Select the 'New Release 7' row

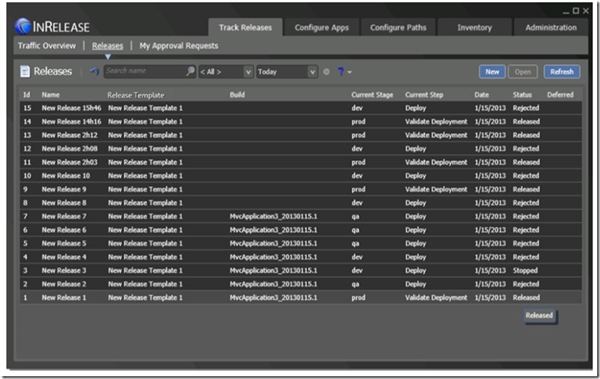(x=301, y=216)
